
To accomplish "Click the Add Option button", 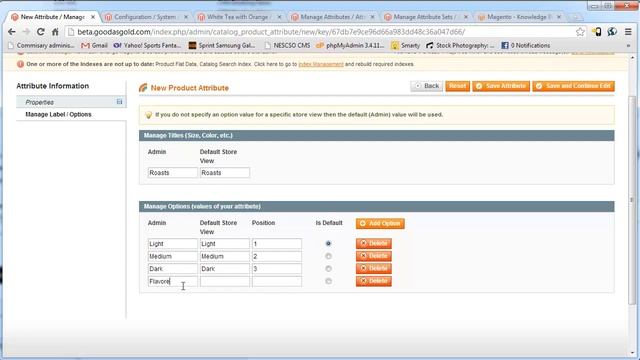I will point(380,223).
